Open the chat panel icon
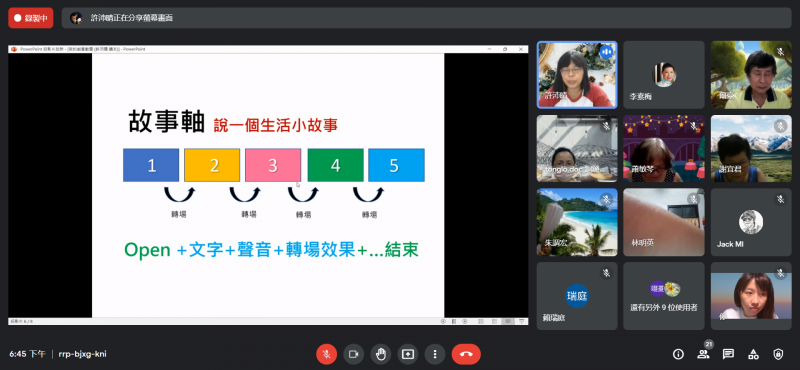The height and width of the screenshot is (370, 800). pyautogui.click(x=728, y=354)
